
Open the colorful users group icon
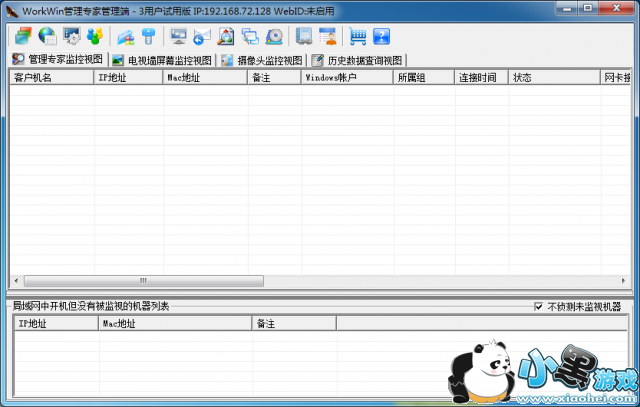click(x=95, y=36)
